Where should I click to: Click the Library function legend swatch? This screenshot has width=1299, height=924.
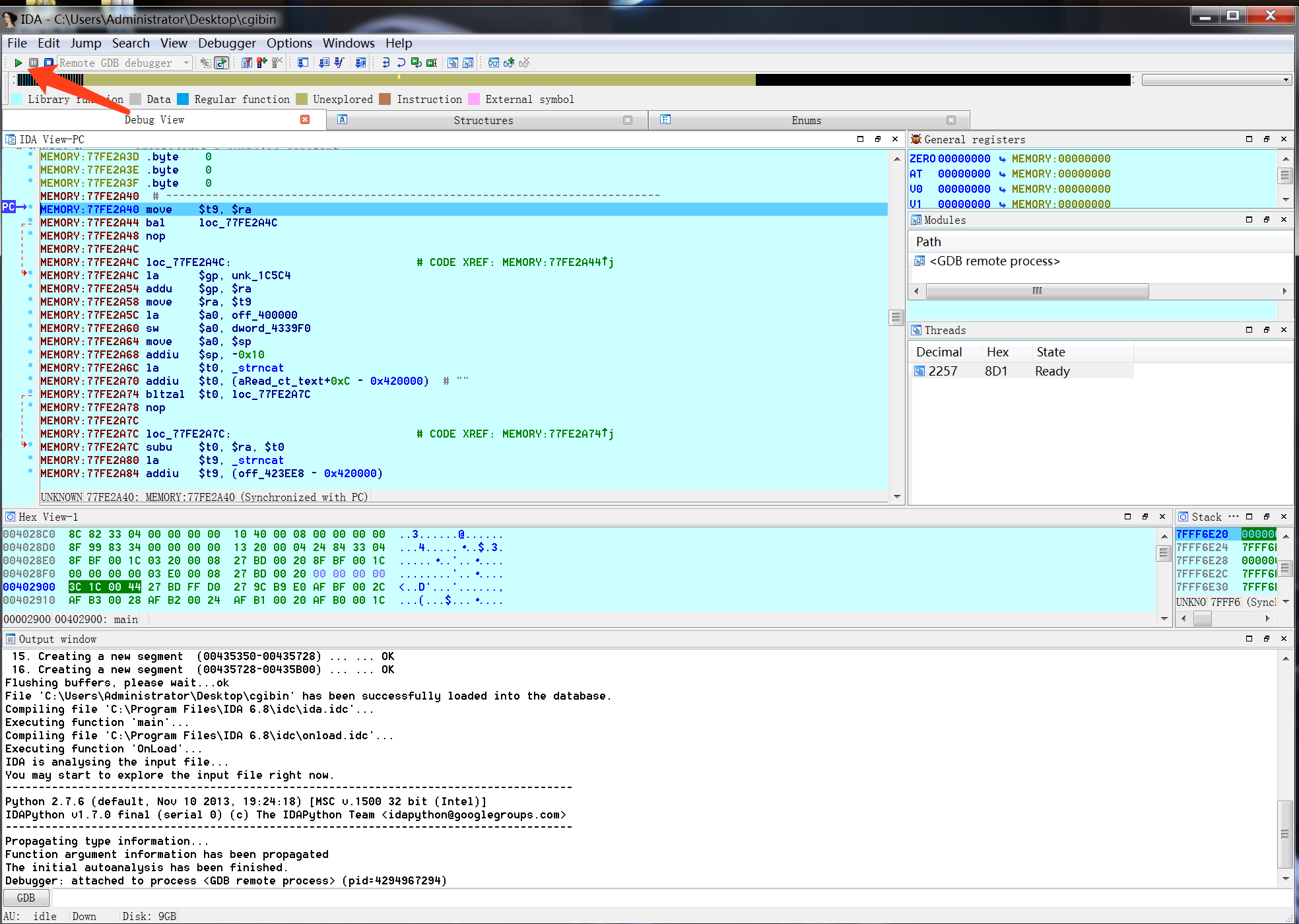point(17,99)
